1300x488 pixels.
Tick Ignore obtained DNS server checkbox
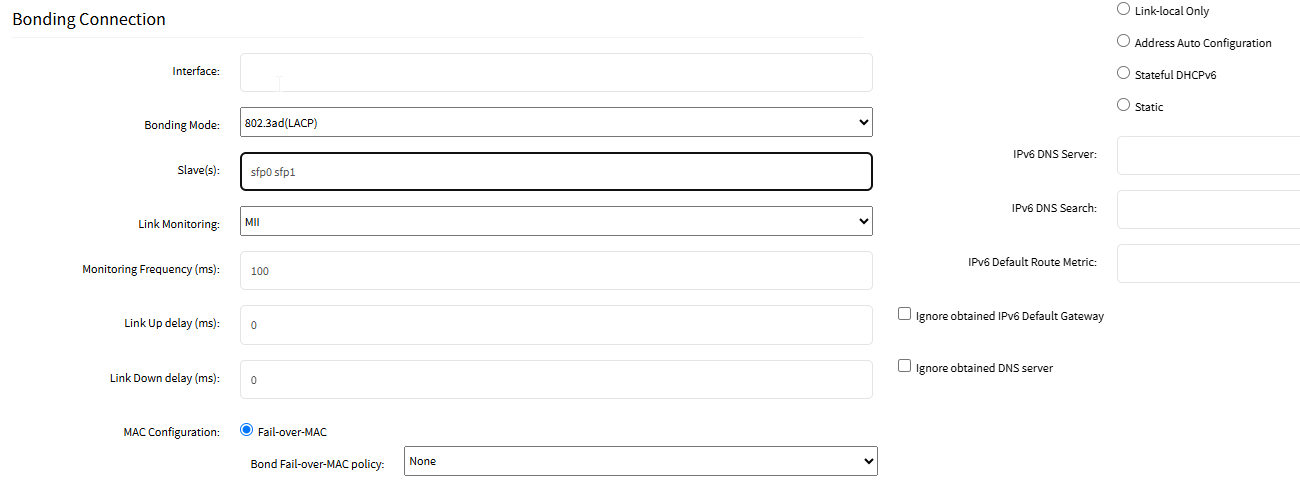(x=905, y=367)
